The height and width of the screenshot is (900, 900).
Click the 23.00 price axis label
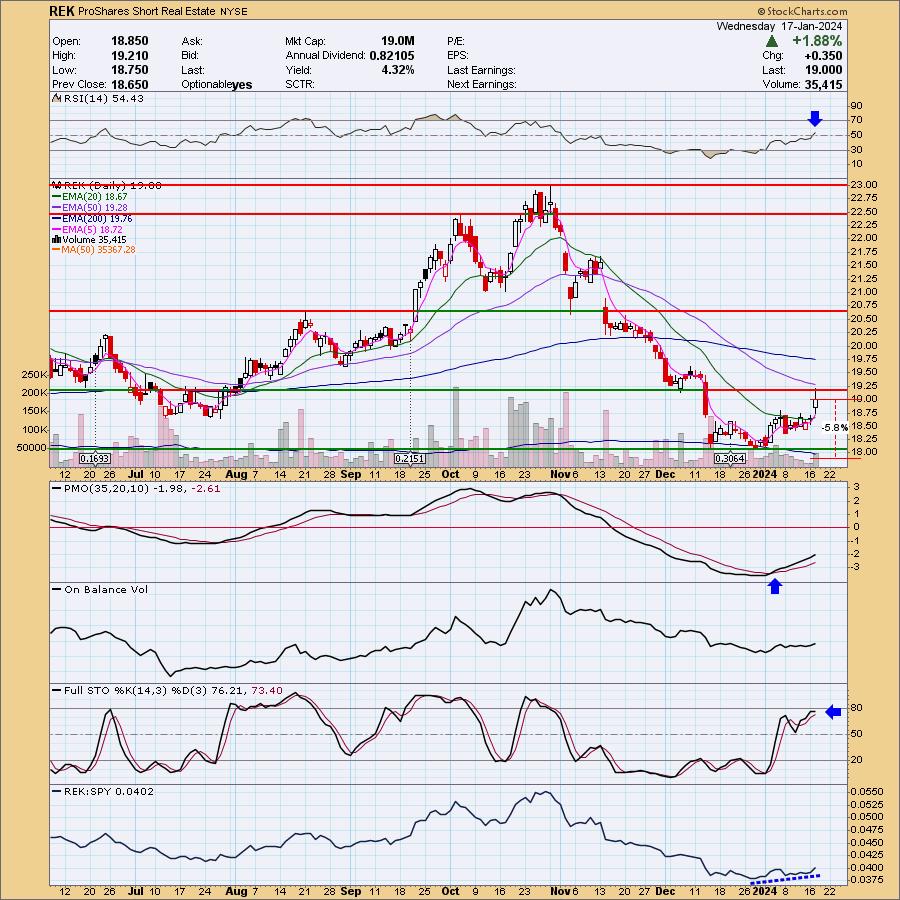pyautogui.click(x=863, y=185)
